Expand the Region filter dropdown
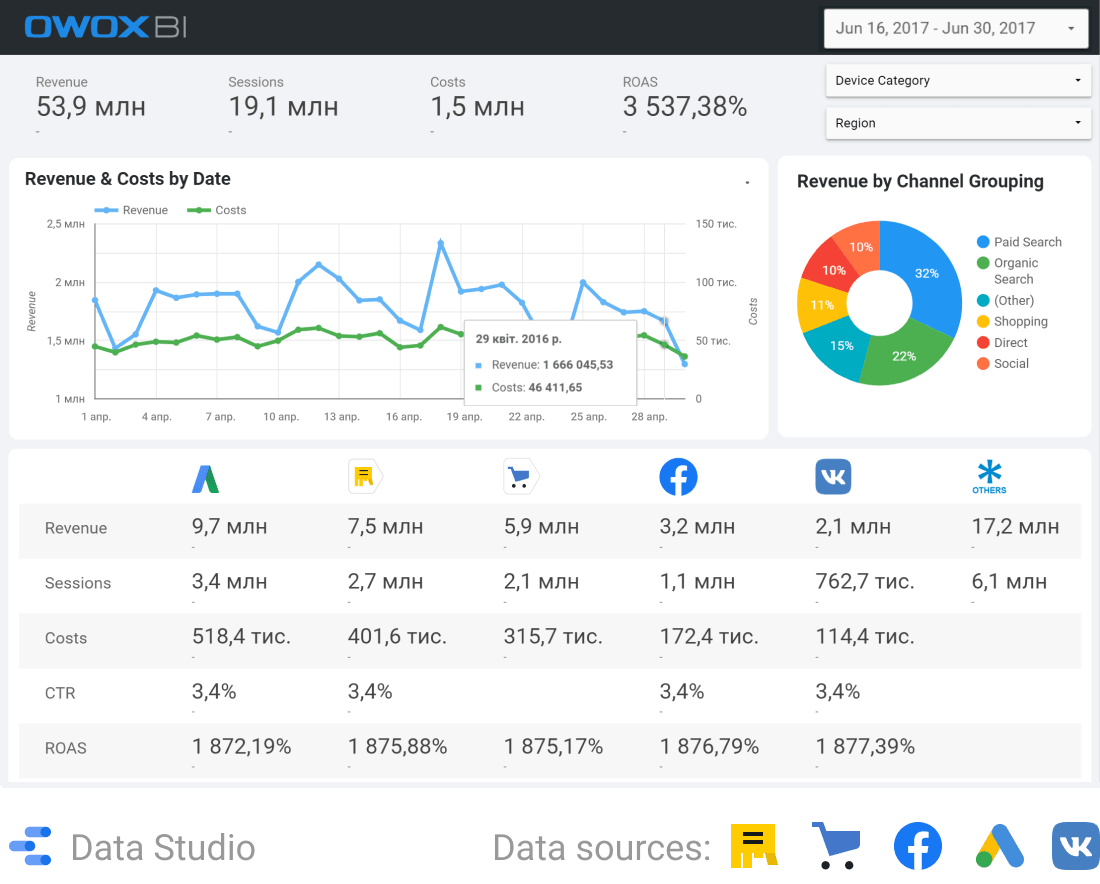This screenshot has height=884, width=1100. (x=957, y=123)
